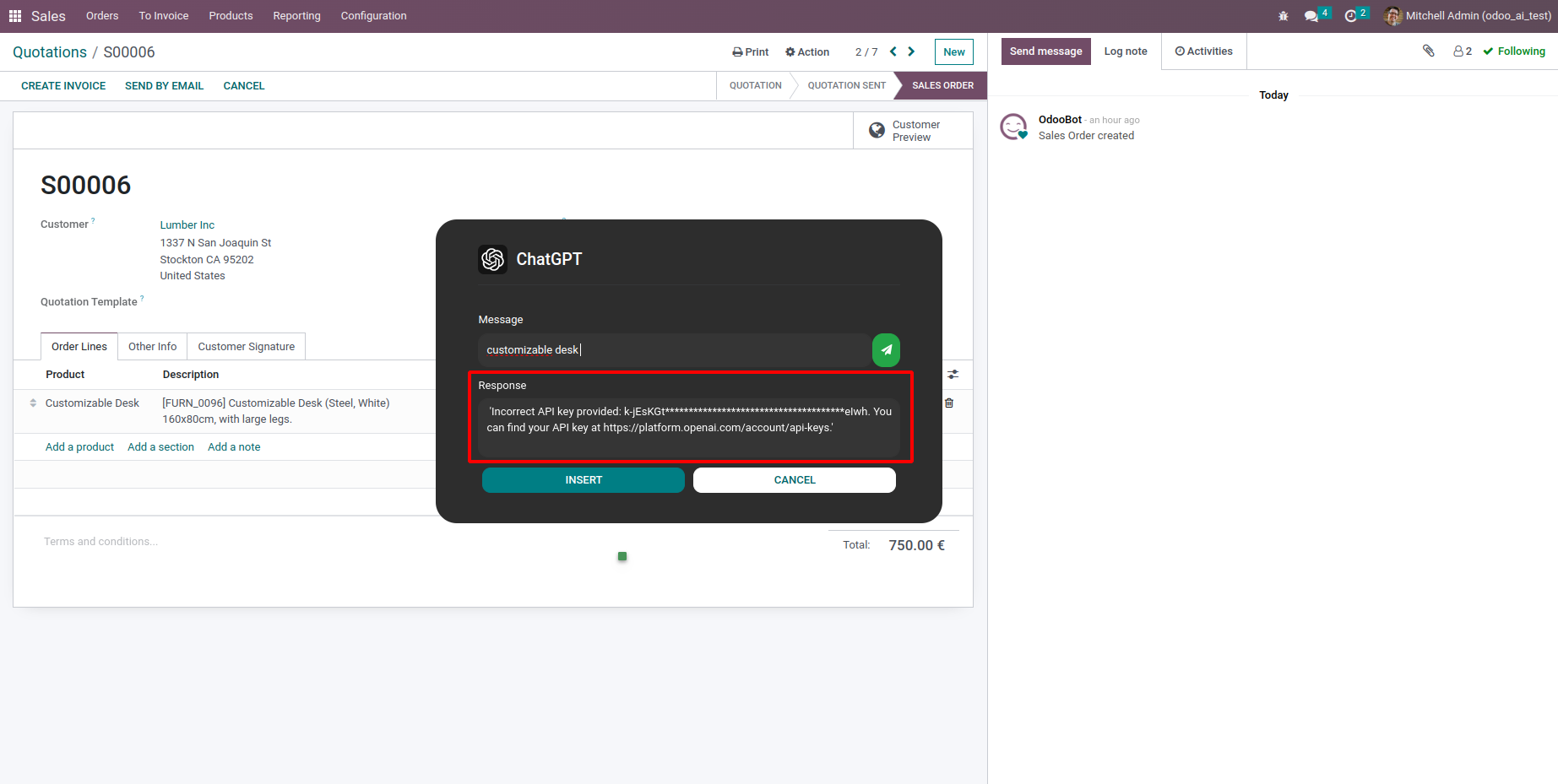Click the Sales Order created message
This screenshot has height=784, width=1558.
coord(1086,136)
